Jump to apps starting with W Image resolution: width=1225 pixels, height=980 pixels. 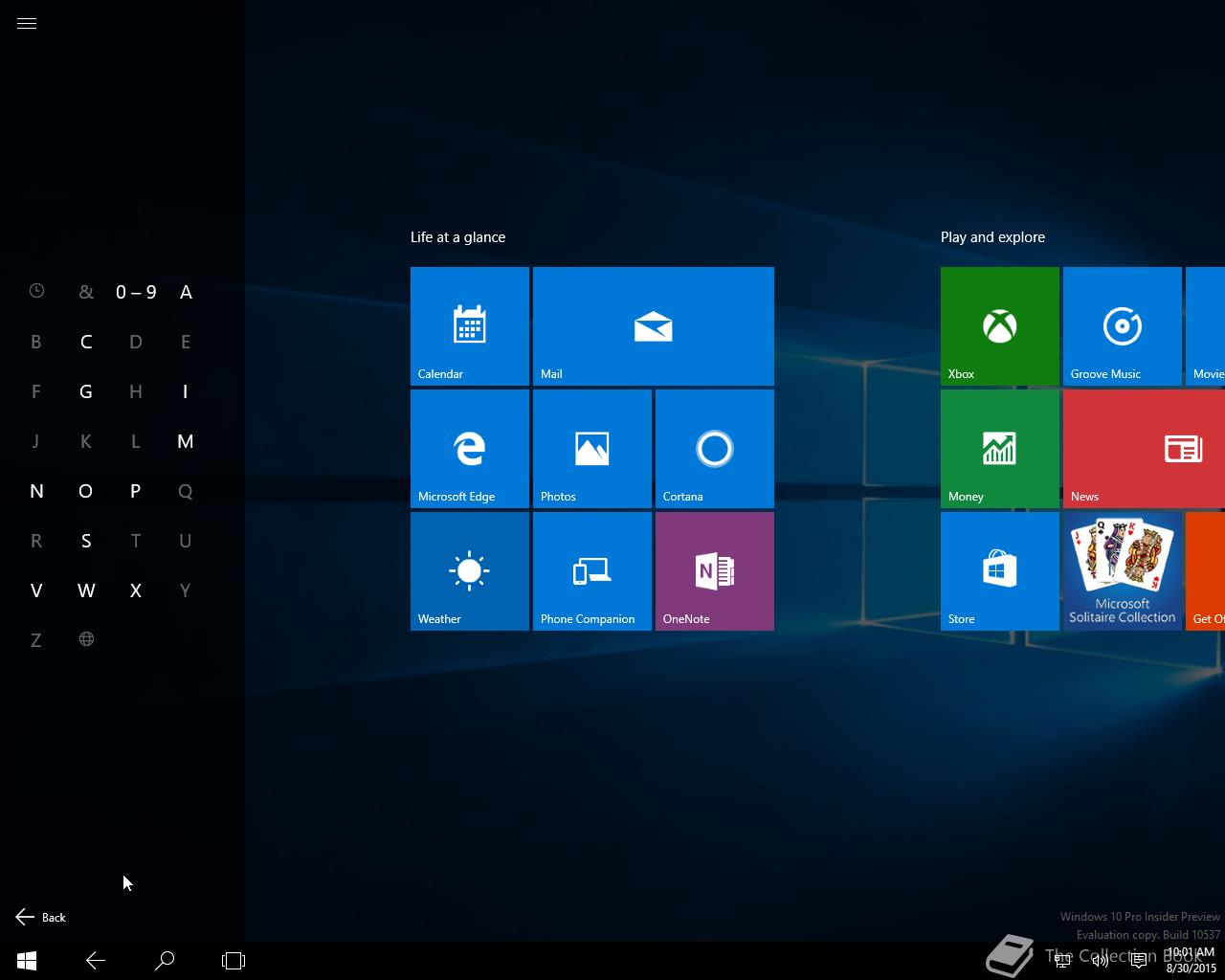click(86, 590)
